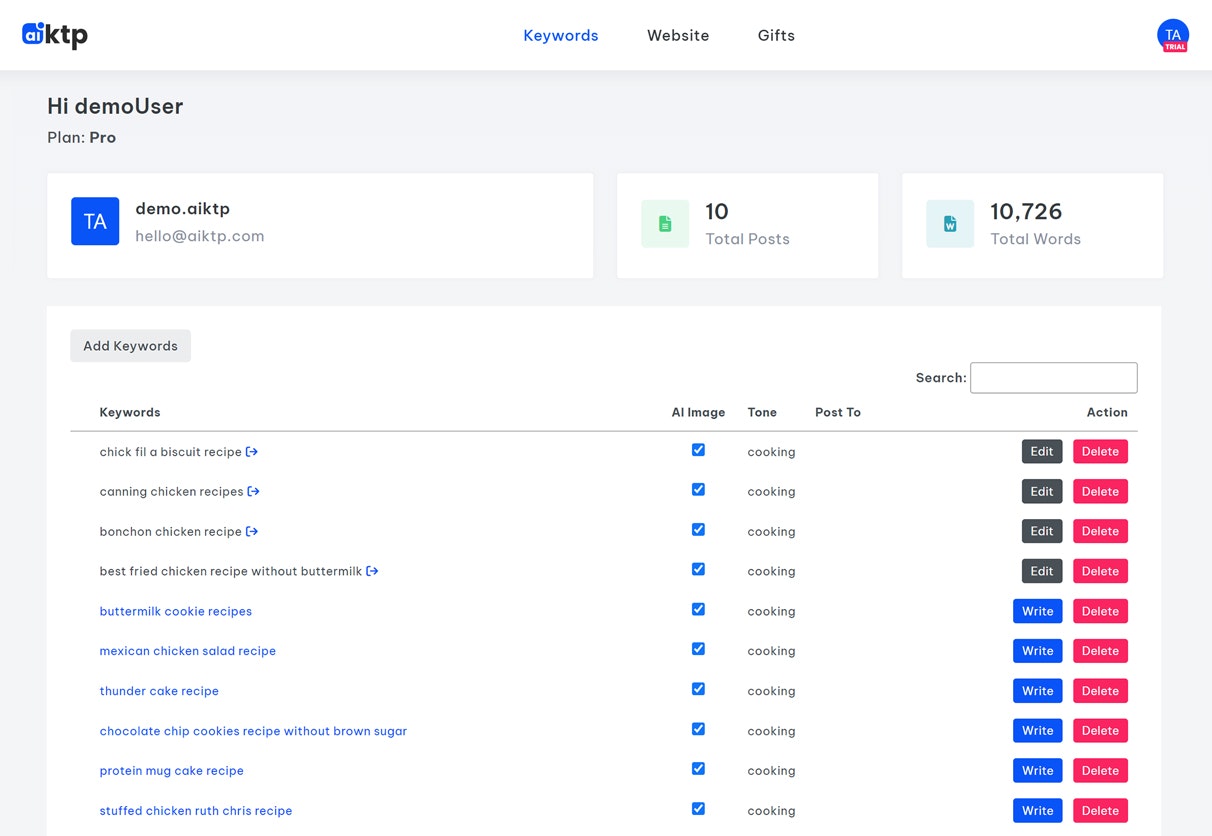Viewport: 1212px width, 836px height.
Task: Write post for thunder cake recipe
Action: click(1038, 691)
